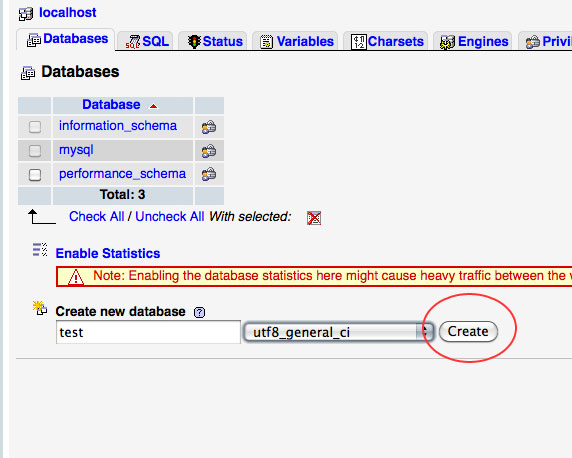
Task: Click the localhost server icon
Action: point(26,14)
